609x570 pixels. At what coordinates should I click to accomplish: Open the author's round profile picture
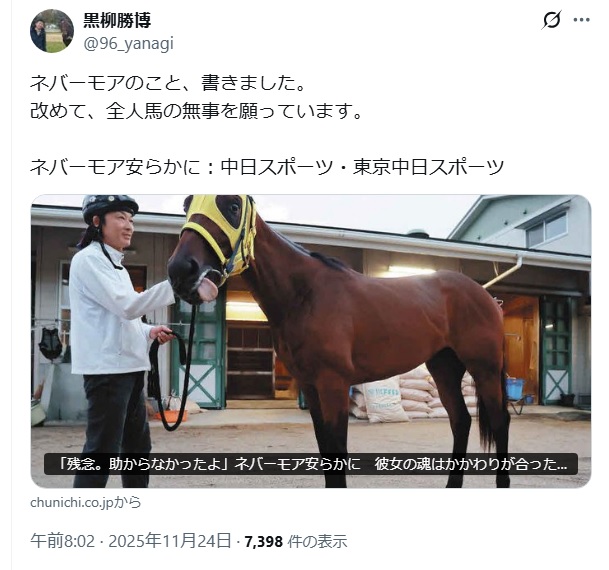tap(52, 31)
